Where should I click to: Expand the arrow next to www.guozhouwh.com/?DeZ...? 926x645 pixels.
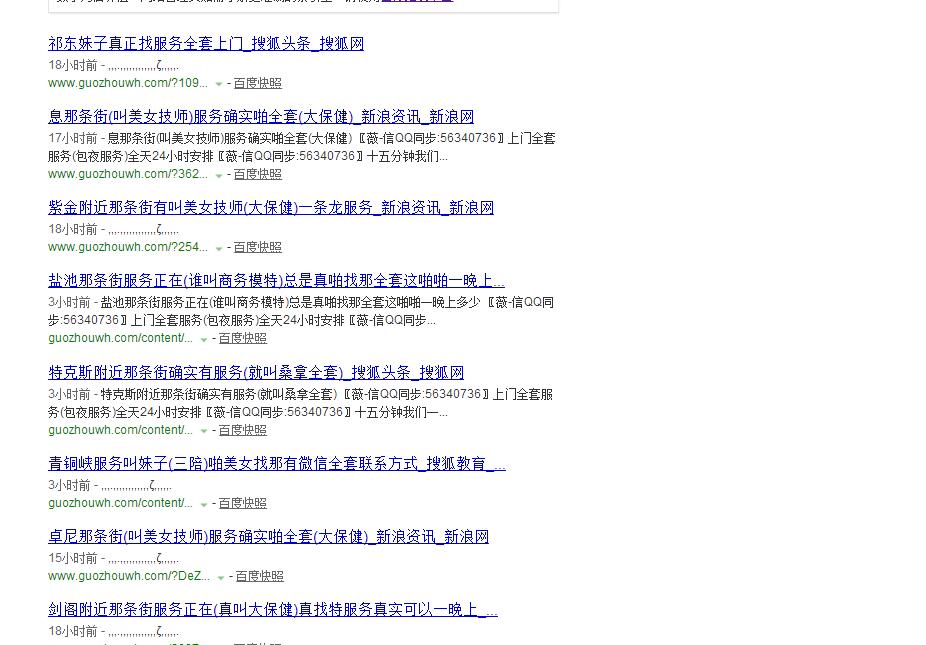[x=220, y=577]
